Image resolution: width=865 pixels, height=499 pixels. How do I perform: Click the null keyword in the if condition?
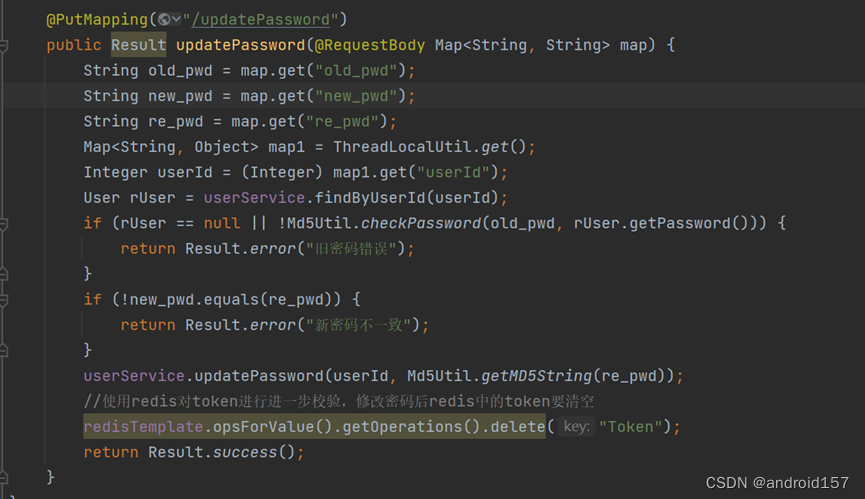pyautogui.click(x=222, y=223)
